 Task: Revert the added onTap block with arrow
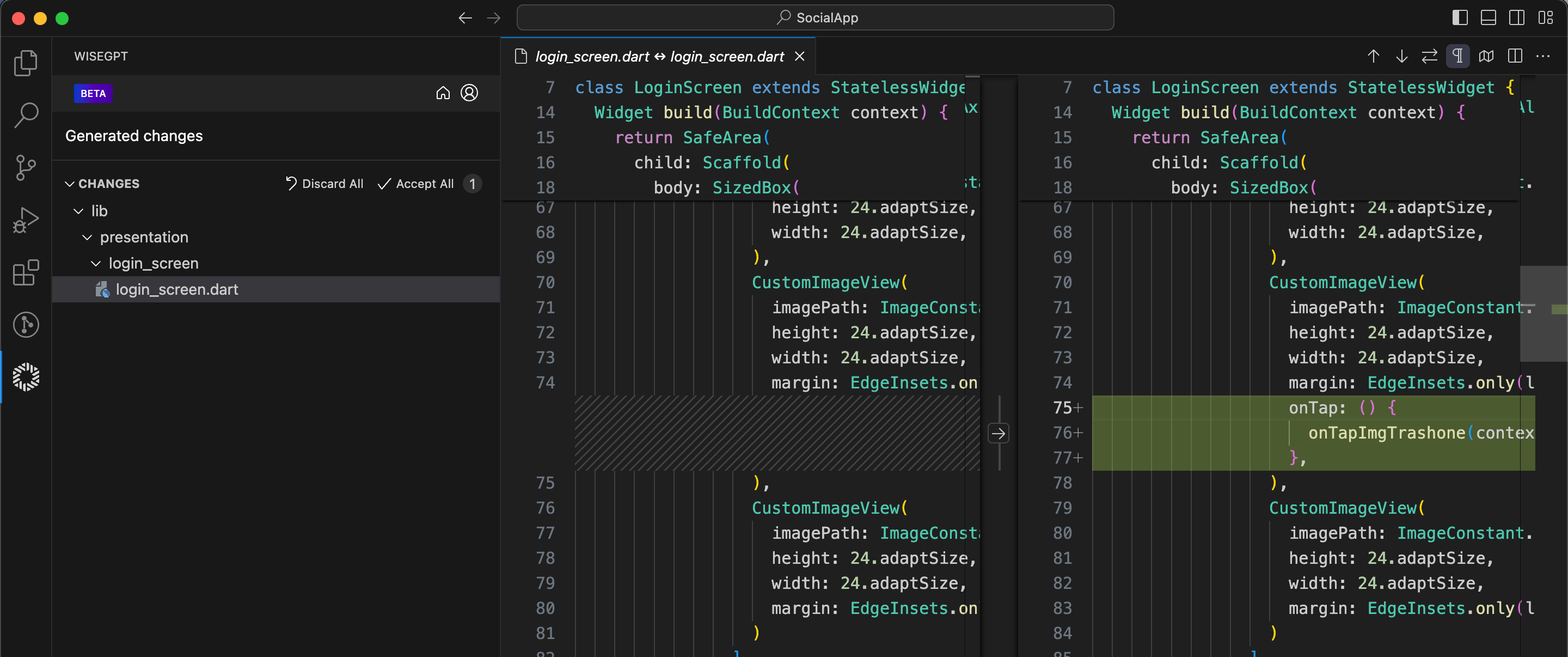[999, 433]
